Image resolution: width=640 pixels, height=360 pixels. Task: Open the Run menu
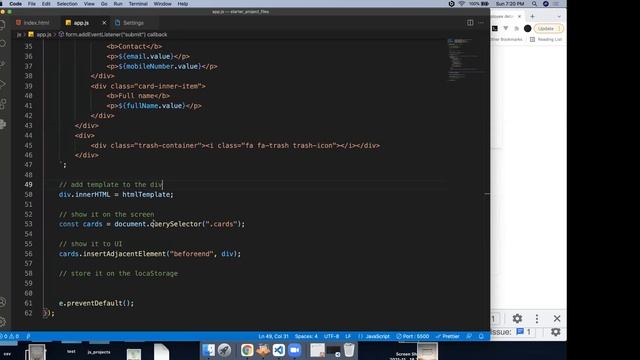point(118,4)
